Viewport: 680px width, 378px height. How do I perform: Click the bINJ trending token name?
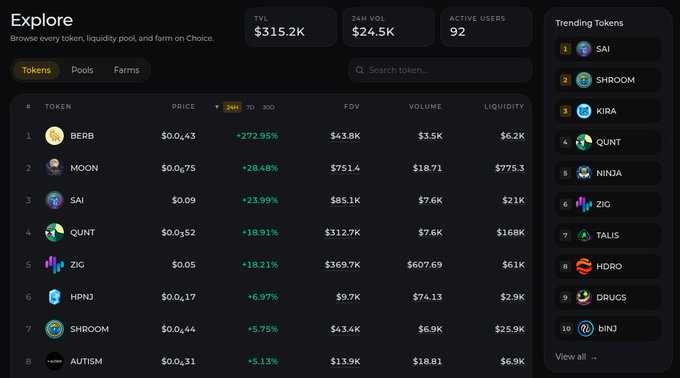pos(608,329)
